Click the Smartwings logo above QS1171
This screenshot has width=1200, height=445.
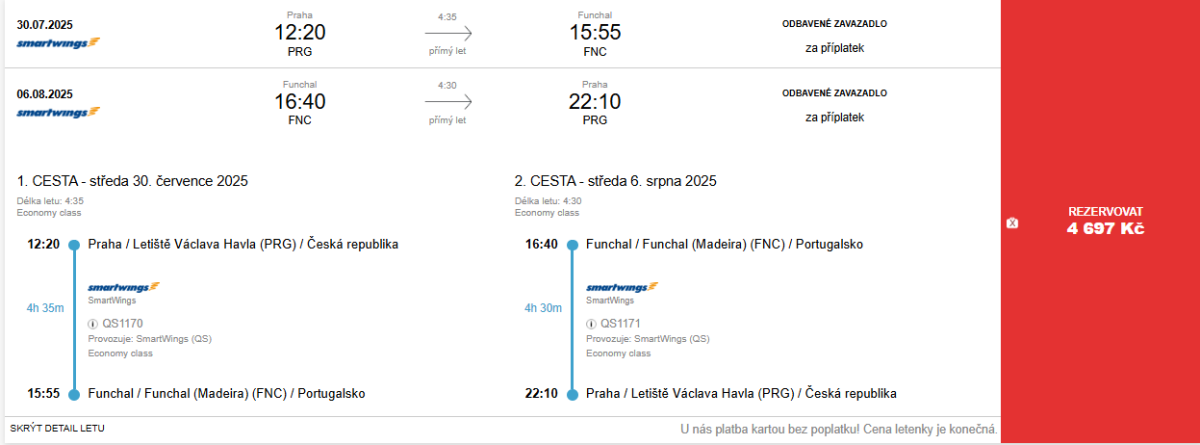pyautogui.click(x=622, y=287)
